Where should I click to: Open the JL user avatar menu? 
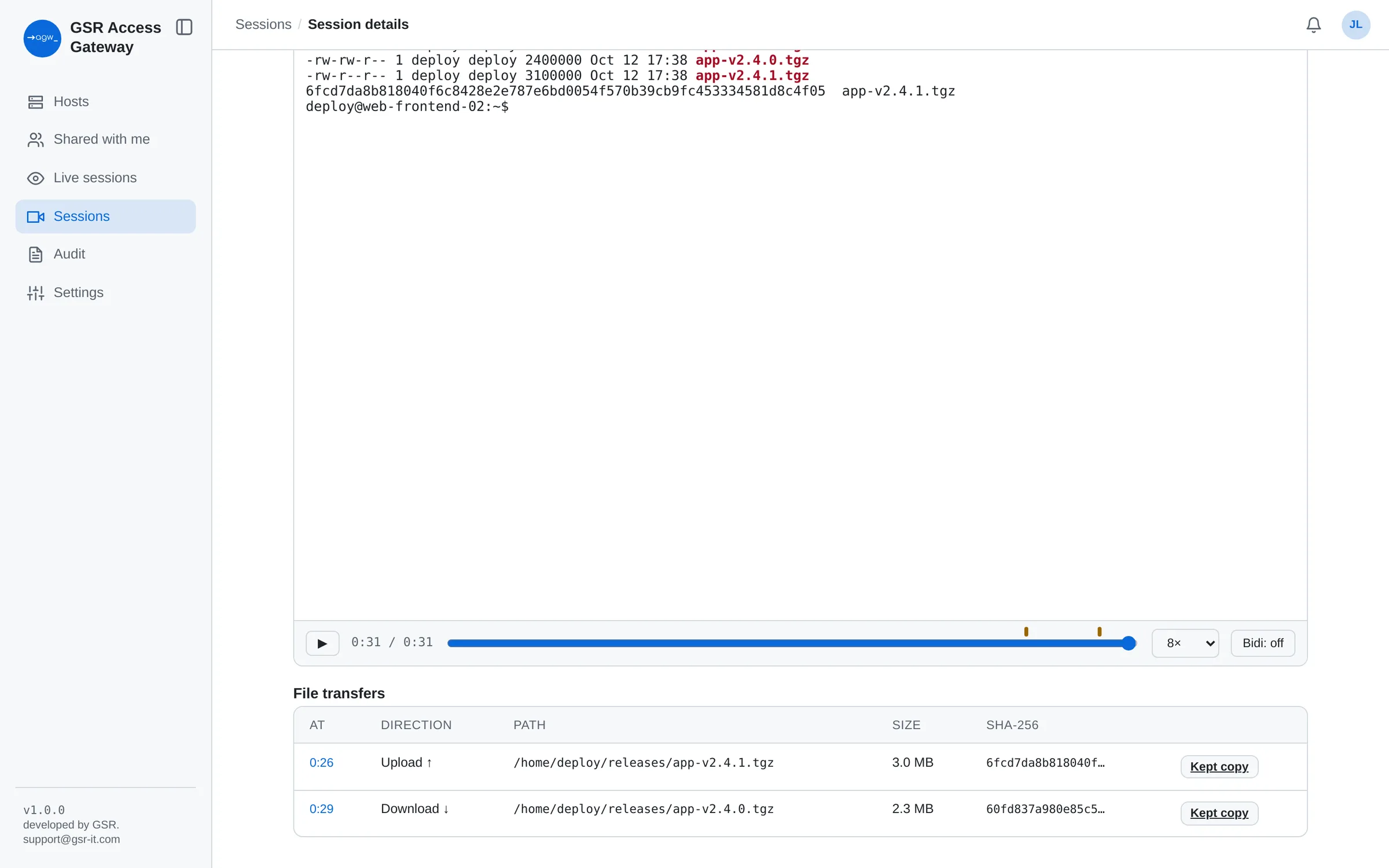[x=1355, y=25]
